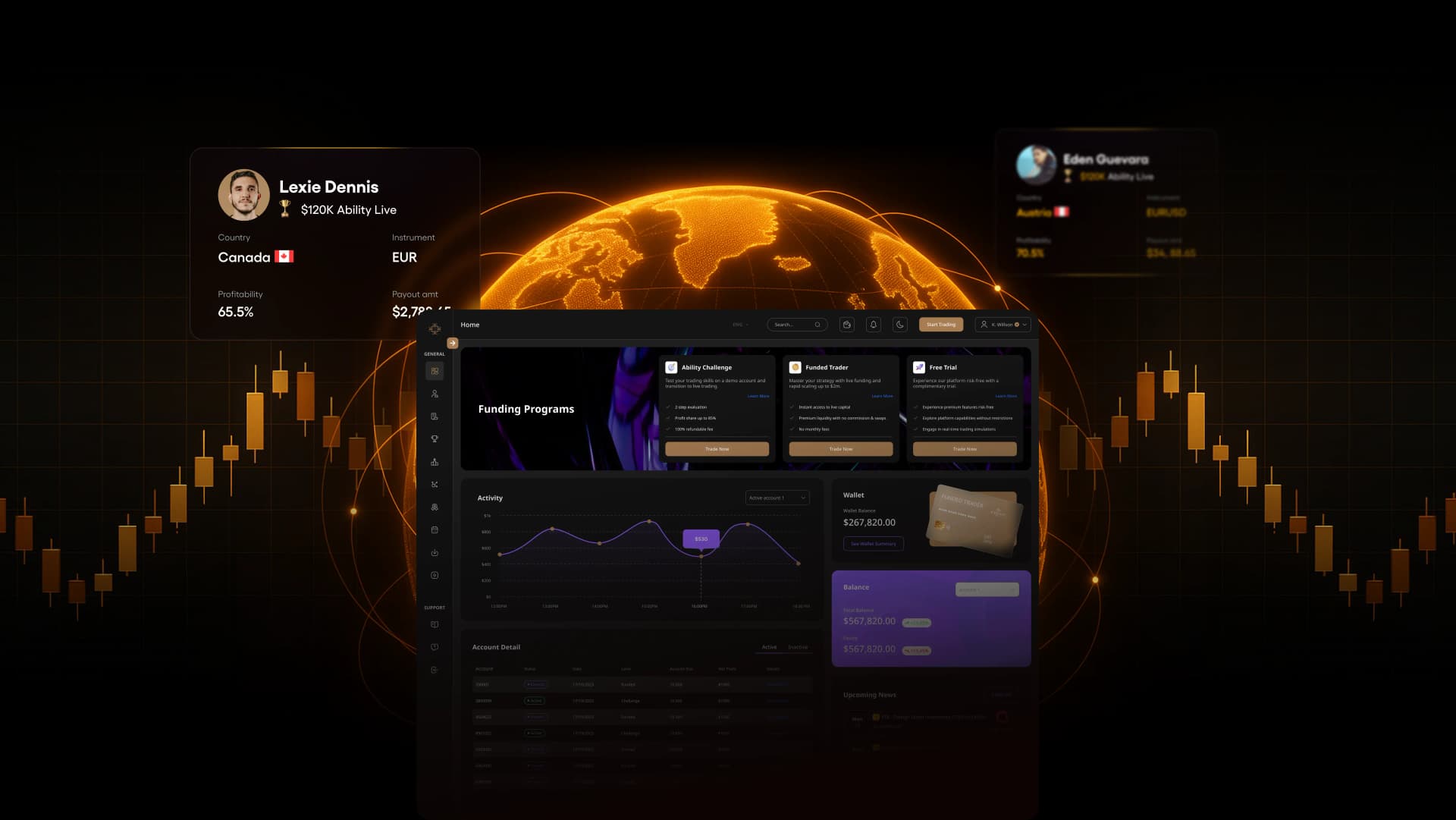Click See Wallet Summary
Image resolution: width=1456 pixels, height=820 pixels.
pos(874,544)
